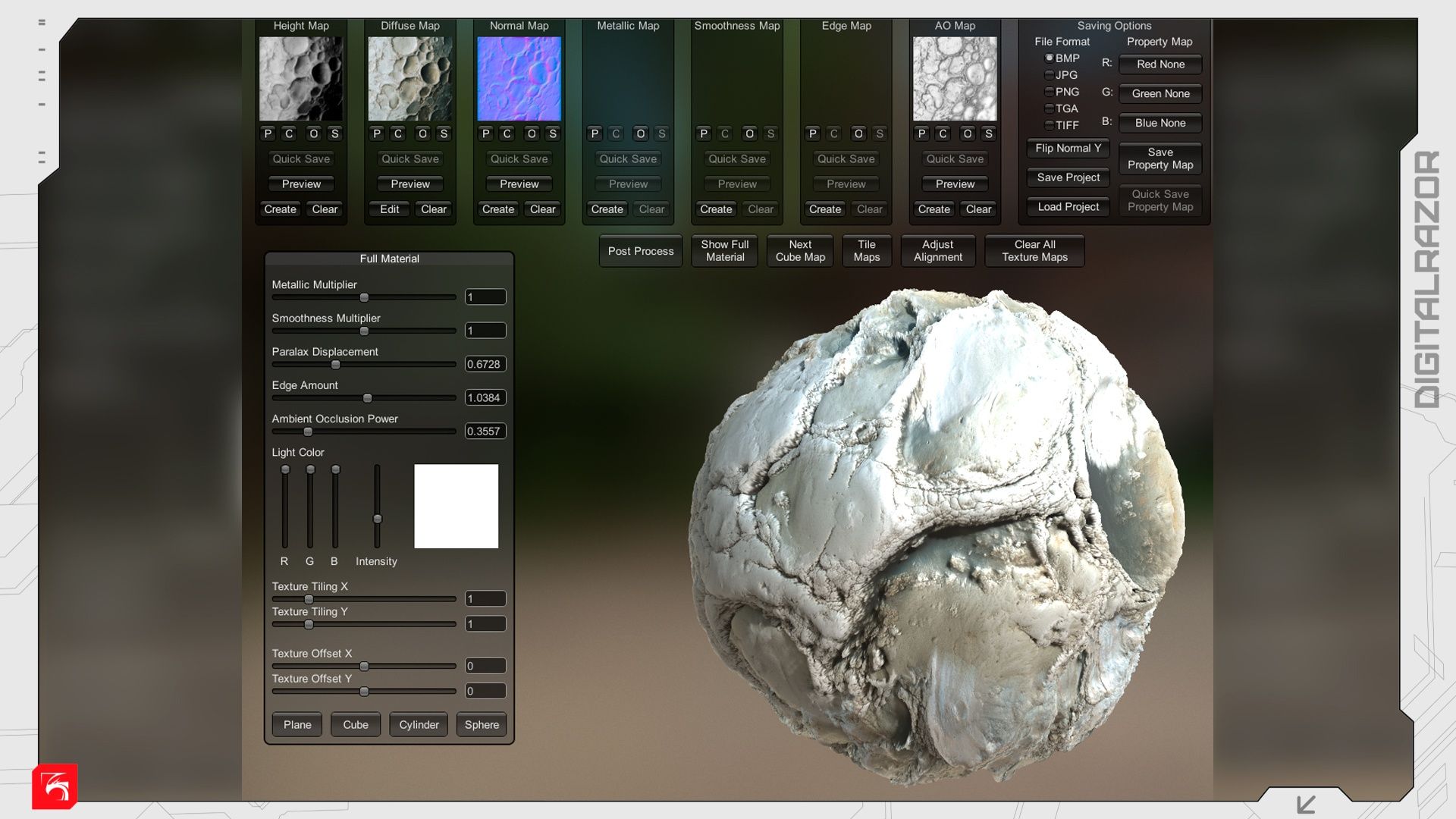This screenshot has width=1456, height=819.
Task: Choose the TGA file format option
Action: 1050,108
